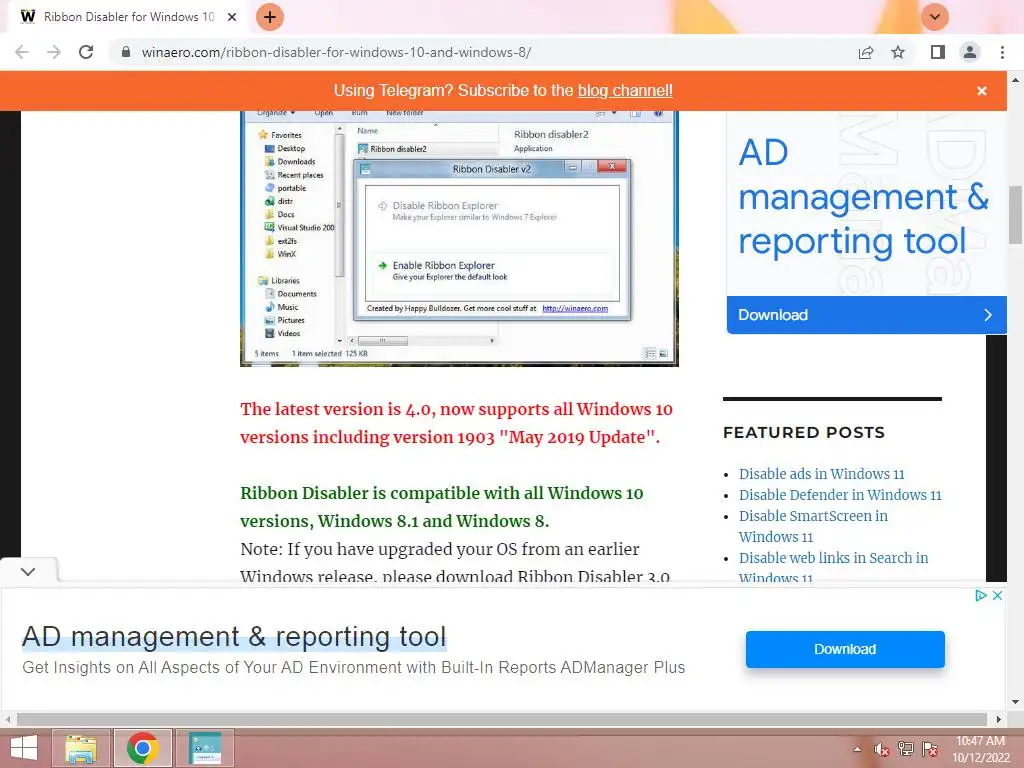Click the tab search dropdown arrow

pos(935,17)
